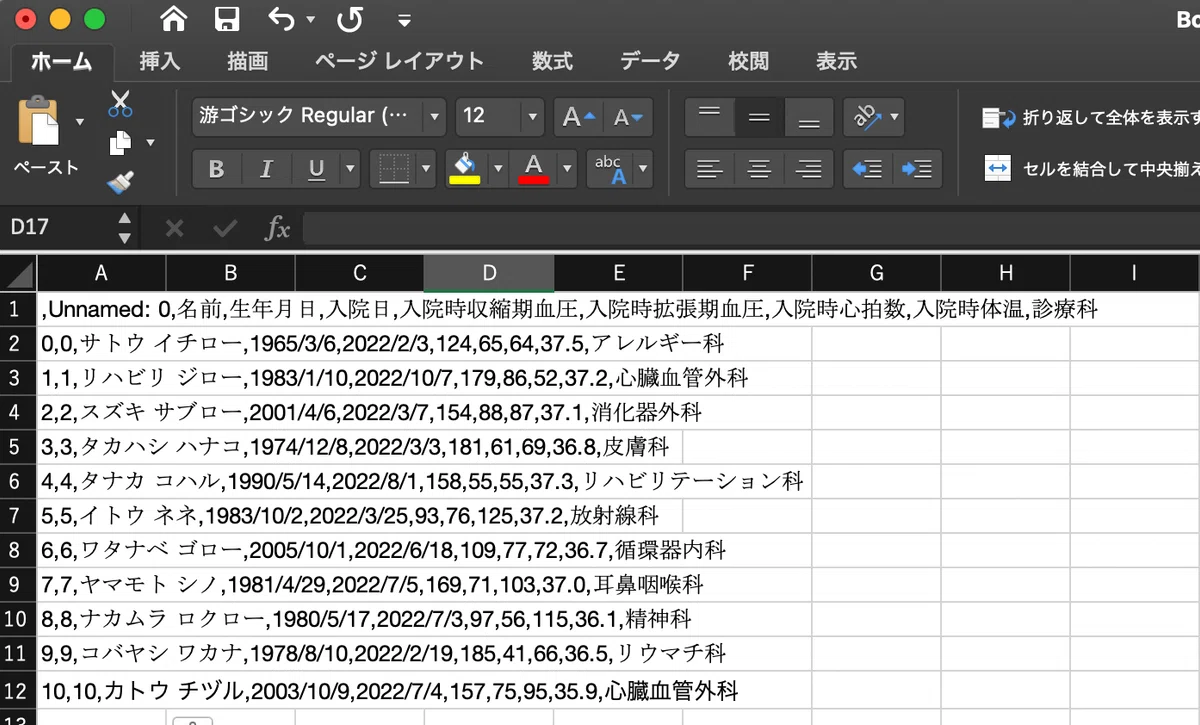The width and height of the screenshot is (1200, 725).
Task: Click セルを結合して中央揃え button
Action: coord(1090,169)
